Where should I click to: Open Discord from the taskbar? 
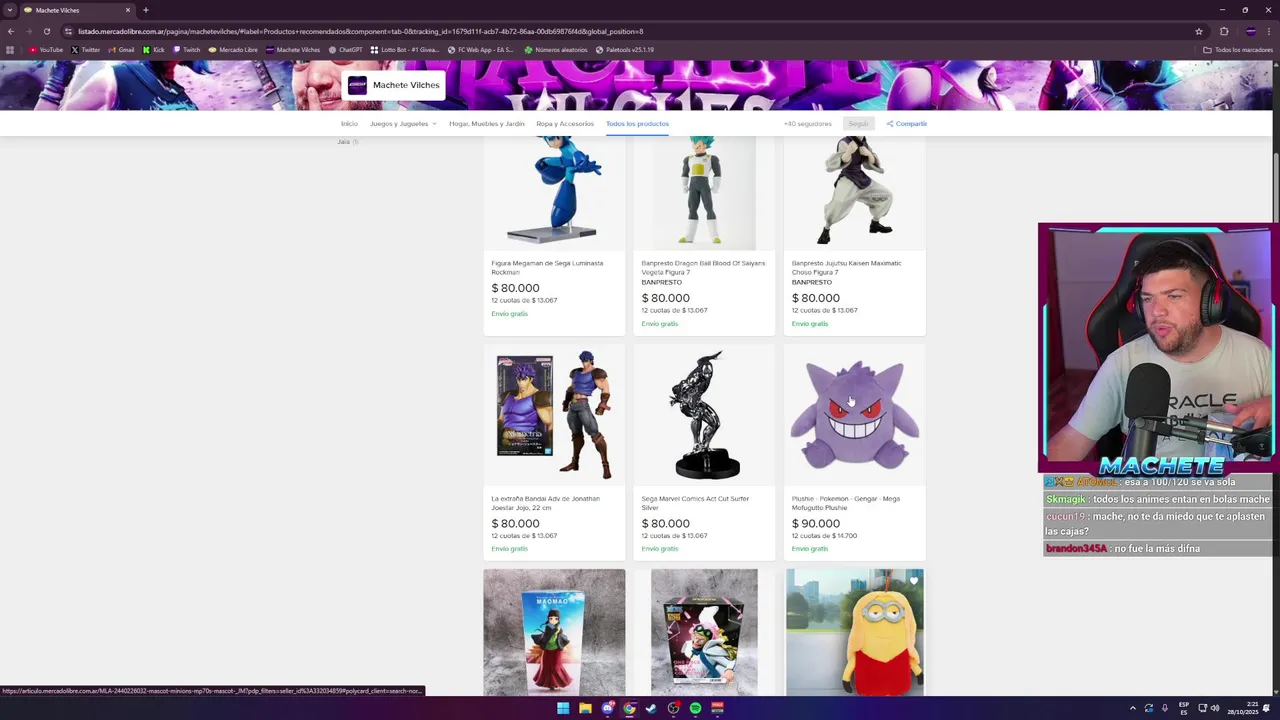[x=607, y=708]
